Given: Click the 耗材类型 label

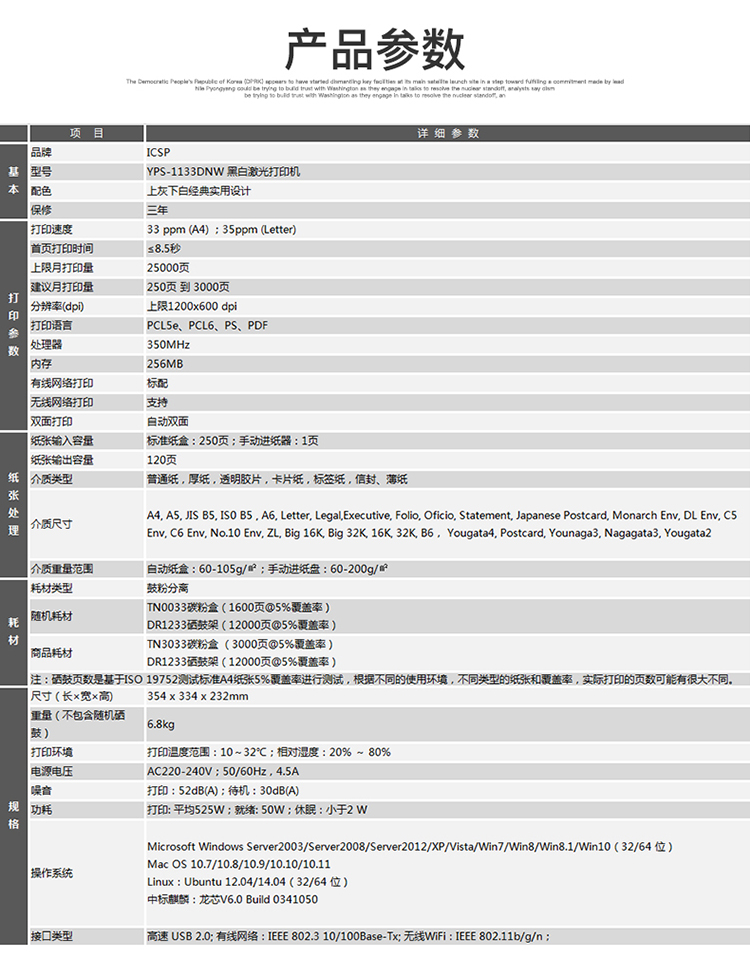Looking at the screenshot, I should [x=52, y=588].
